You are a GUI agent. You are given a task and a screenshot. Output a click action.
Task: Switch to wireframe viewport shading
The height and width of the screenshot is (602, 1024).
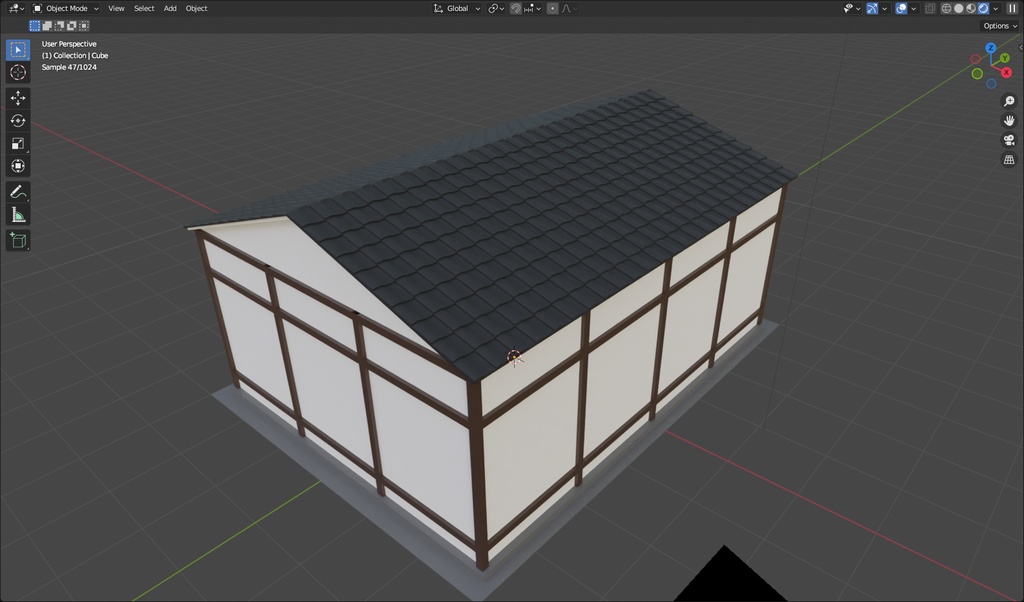946,8
